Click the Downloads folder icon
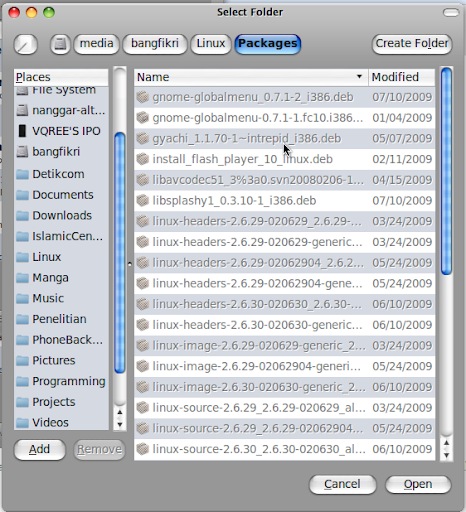 point(22,215)
